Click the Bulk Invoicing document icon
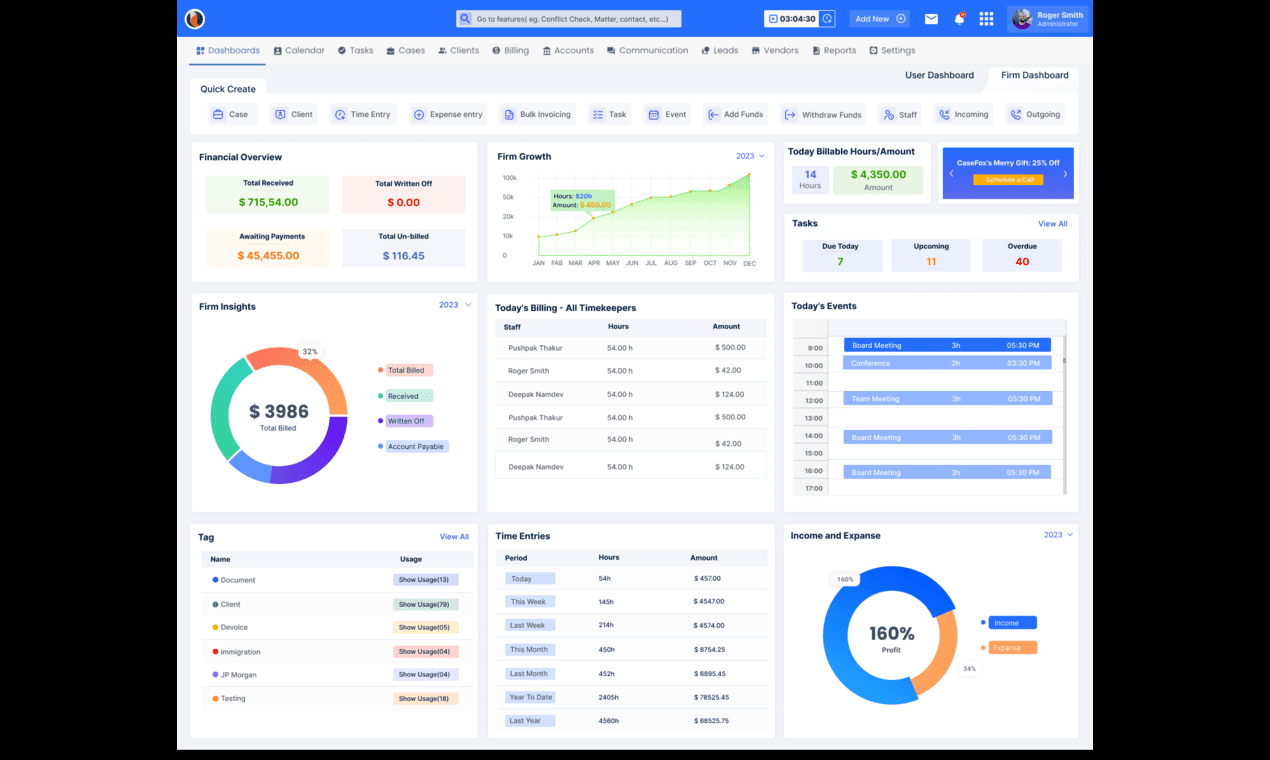The image size is (1270, 760). click(508, 114)
